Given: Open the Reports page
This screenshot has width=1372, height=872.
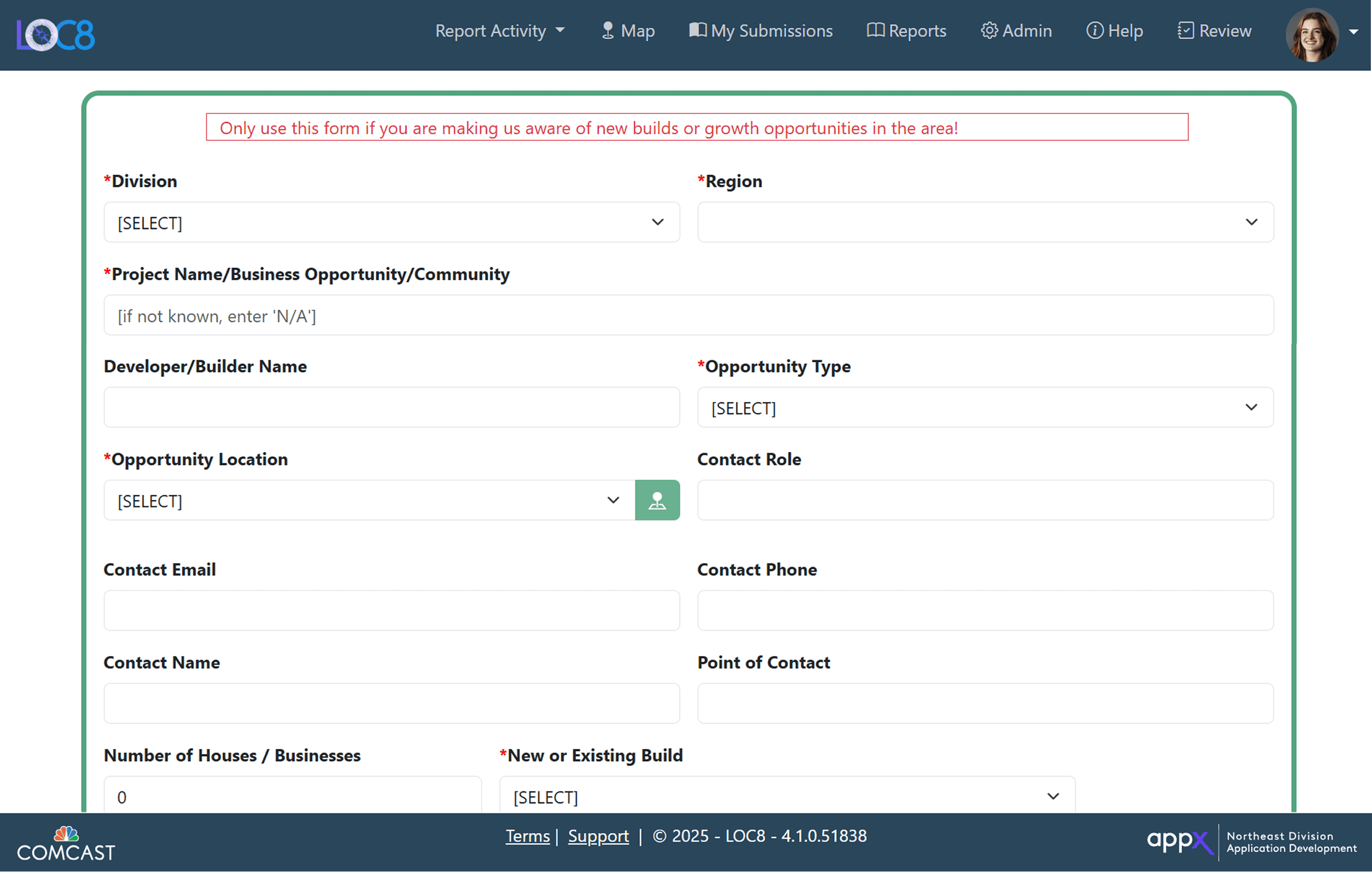Looking at the screenshot, I should (x=906, y=31).
